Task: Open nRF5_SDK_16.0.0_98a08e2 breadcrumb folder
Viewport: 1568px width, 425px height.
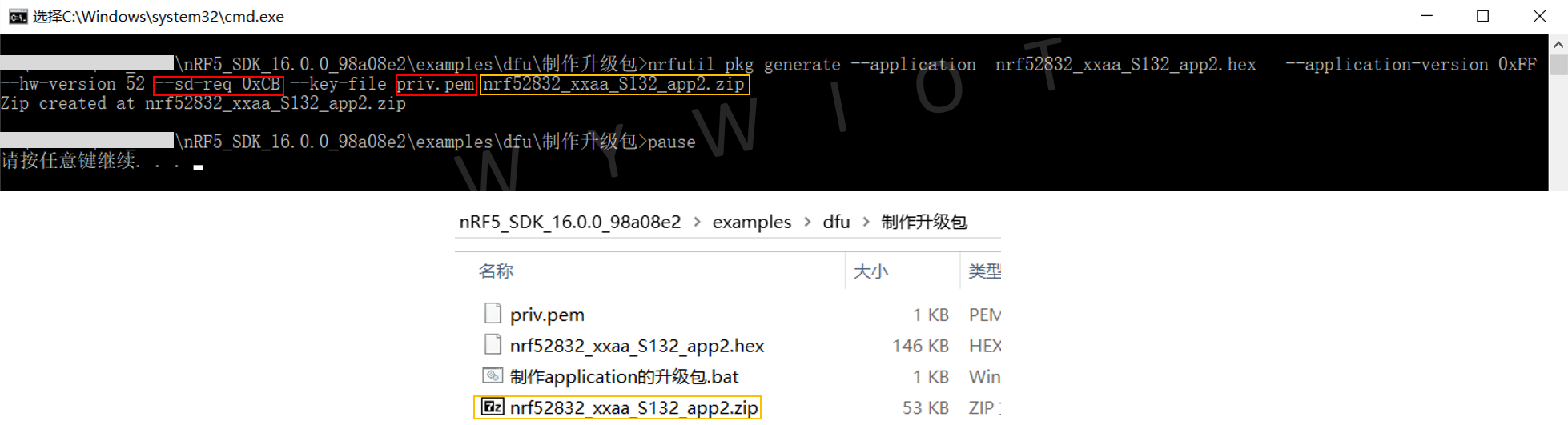Action: (570, 222)
